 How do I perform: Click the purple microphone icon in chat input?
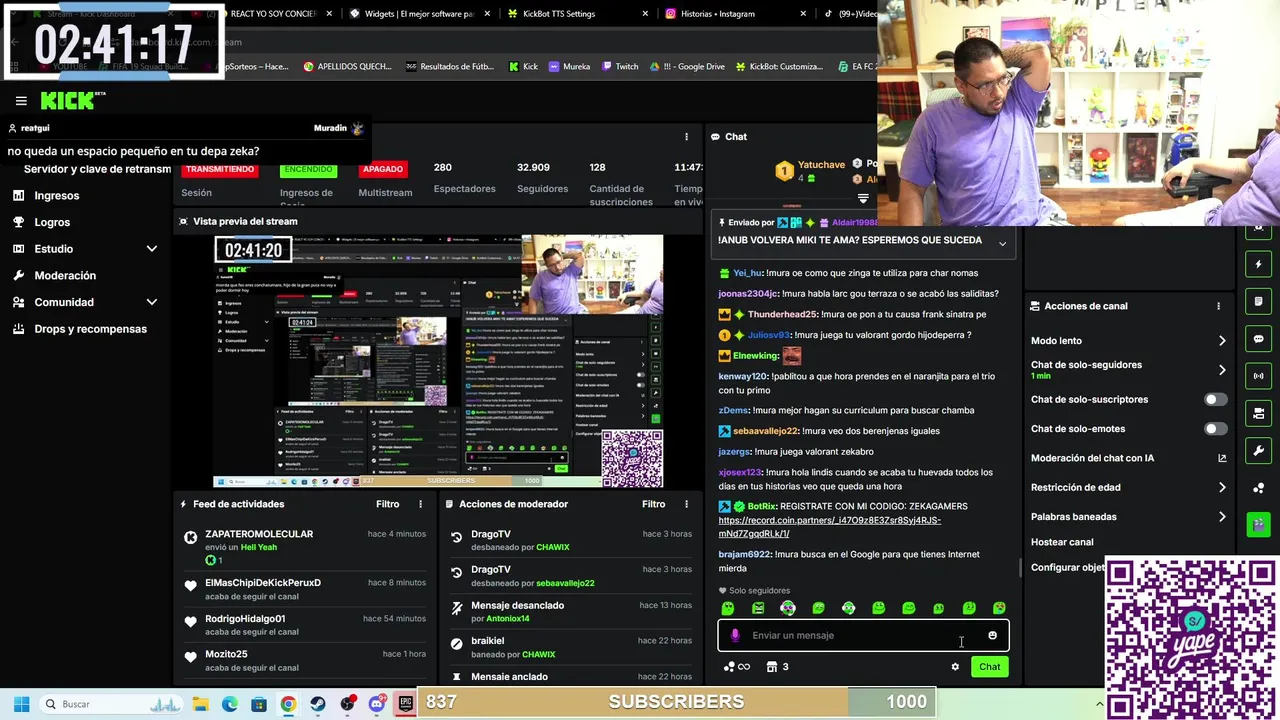coord(735,636)
